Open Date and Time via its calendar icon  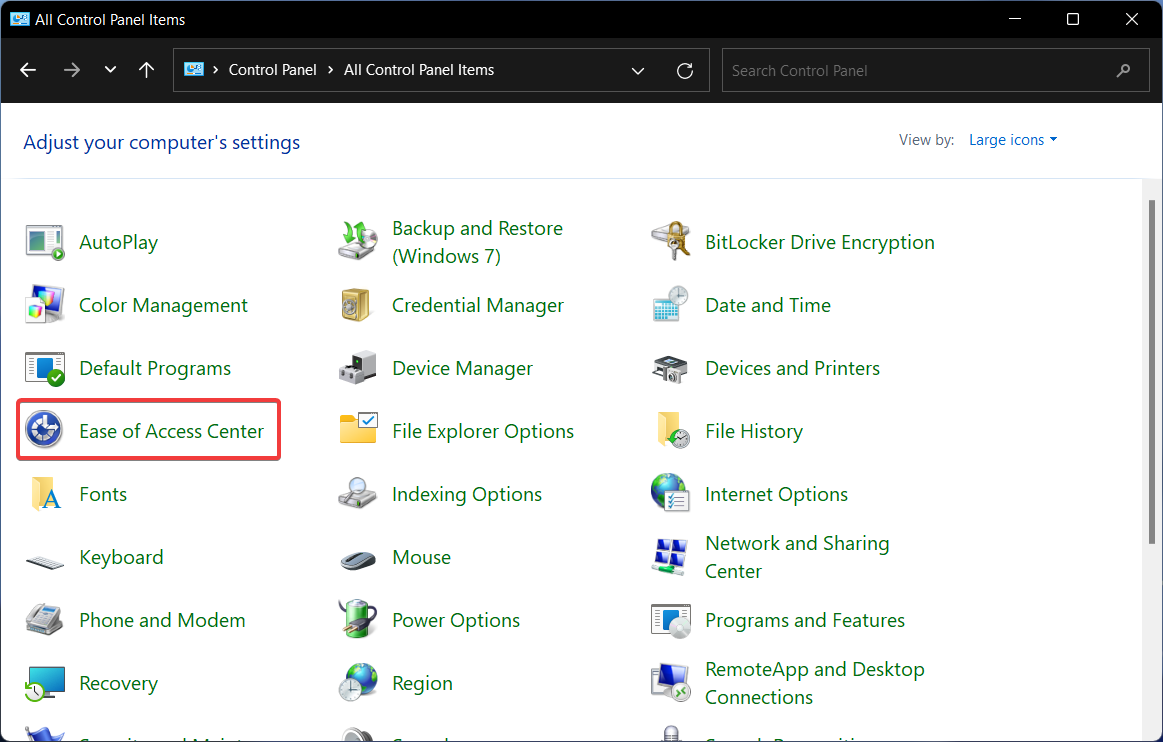coord(670,304)
